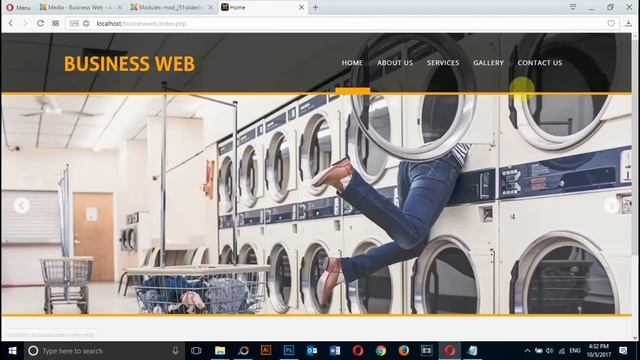Viewport: 640px width, 360px height.
Task: Open the tab menu icon
Action: click(573, 7)
